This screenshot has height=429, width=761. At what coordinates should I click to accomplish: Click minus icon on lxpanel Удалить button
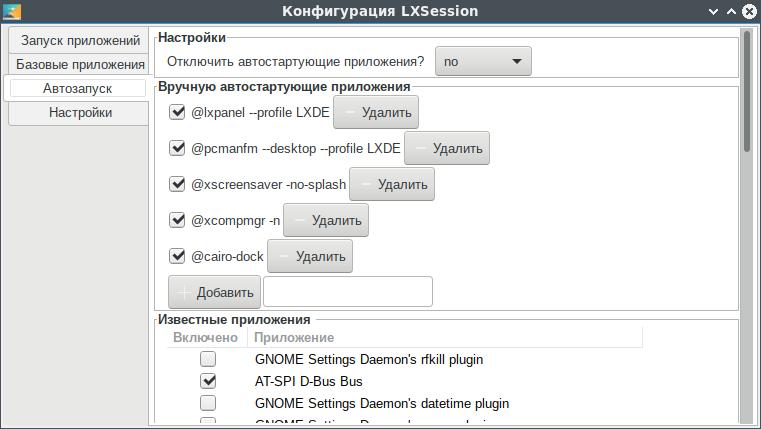pyautogui.click(x=347, y=113)
